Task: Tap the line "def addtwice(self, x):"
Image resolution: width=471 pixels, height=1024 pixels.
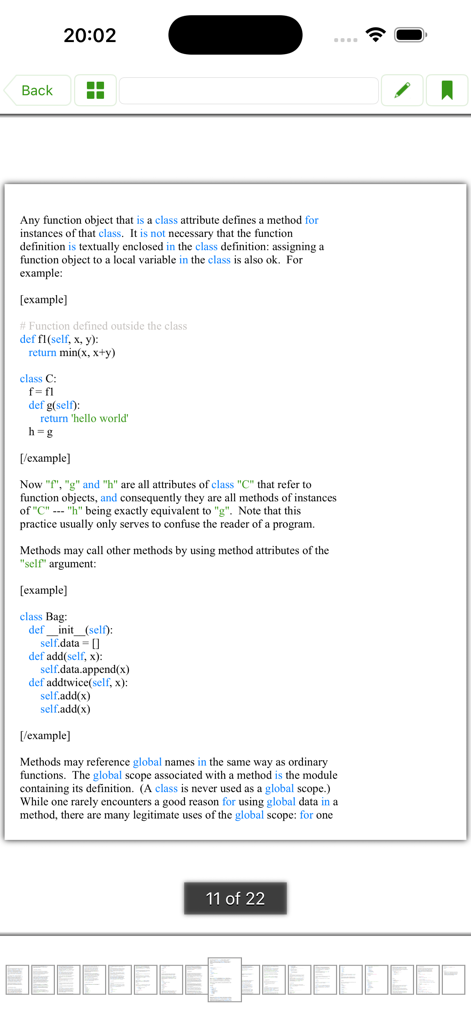Action: 78,682
